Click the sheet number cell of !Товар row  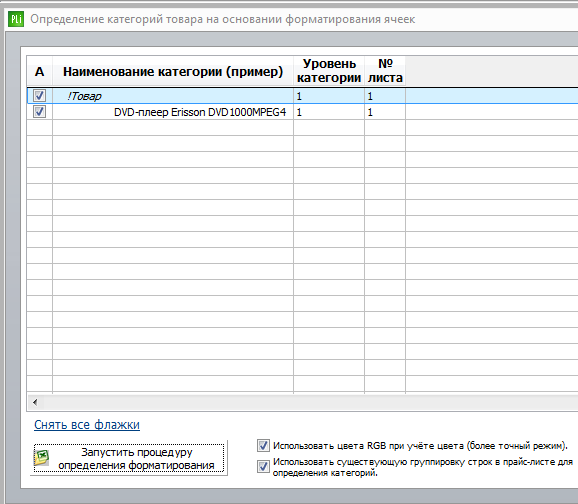coord(385,96)
